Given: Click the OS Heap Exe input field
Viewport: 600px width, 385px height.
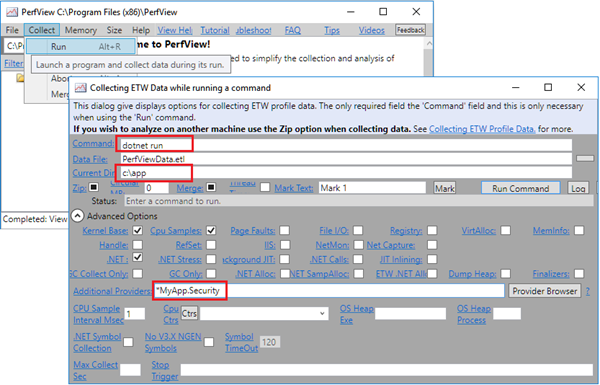Looking at the screenshot, I should (x=410, y=314).
